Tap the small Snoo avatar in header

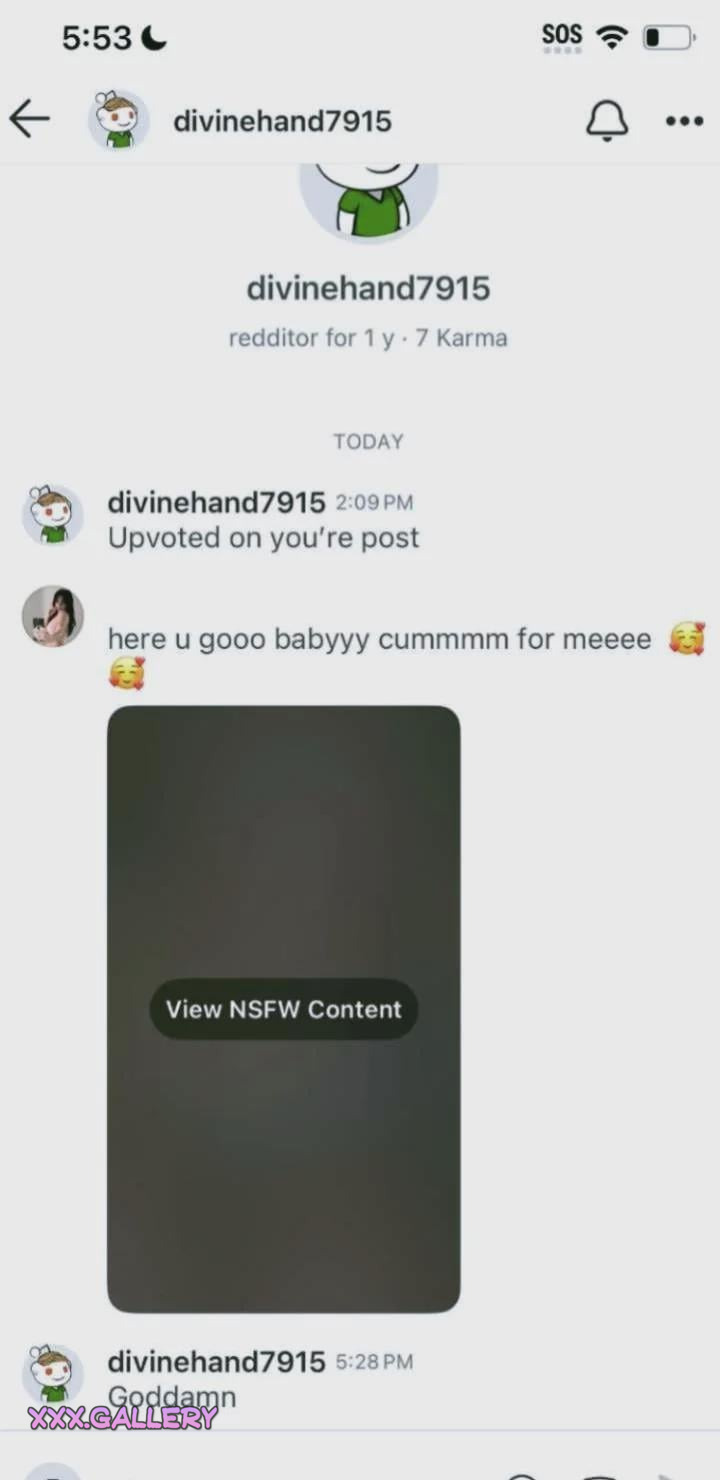[119, 120]
